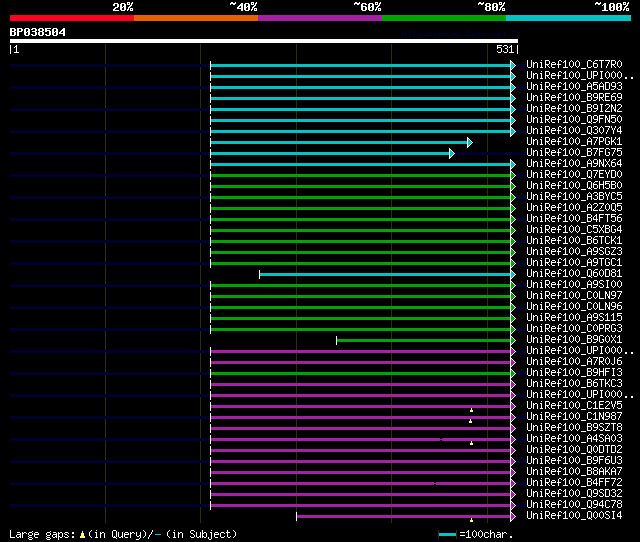Image resolution: width=640 pixels, height=542 pixels.
Task: Click the arrowhead ending the UniRef100_B7FG75 bar
Action: click(452, 153)
